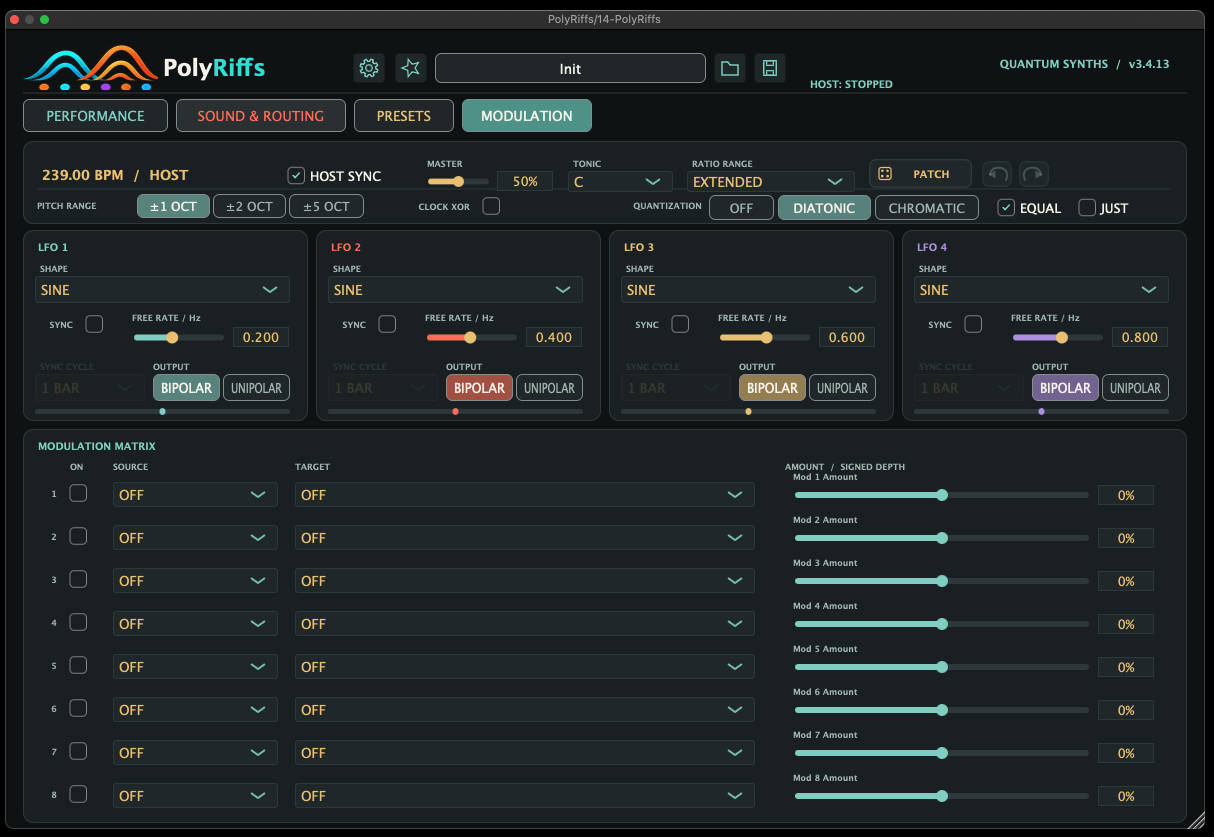Set LFO 3 output to UNIPOLAR

tap(842, 388)
